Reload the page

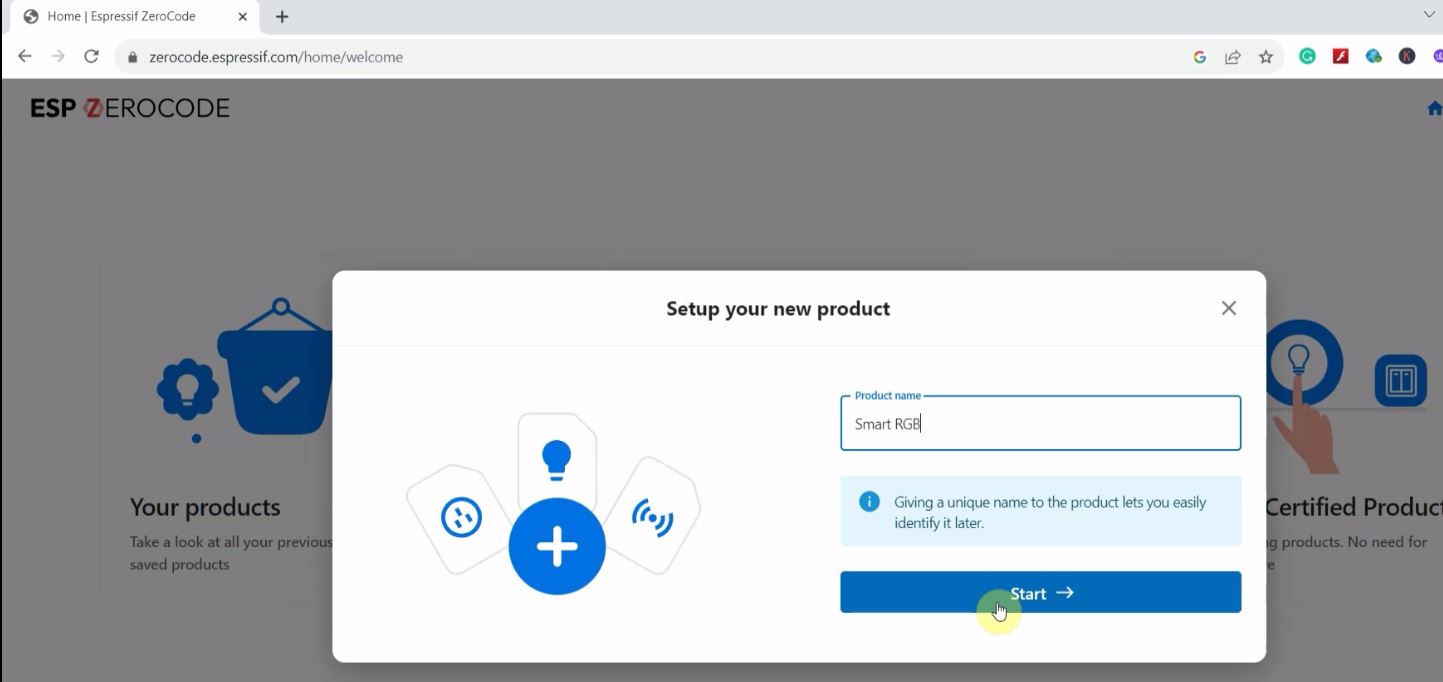pyautogui.click(x=91, y=57)
